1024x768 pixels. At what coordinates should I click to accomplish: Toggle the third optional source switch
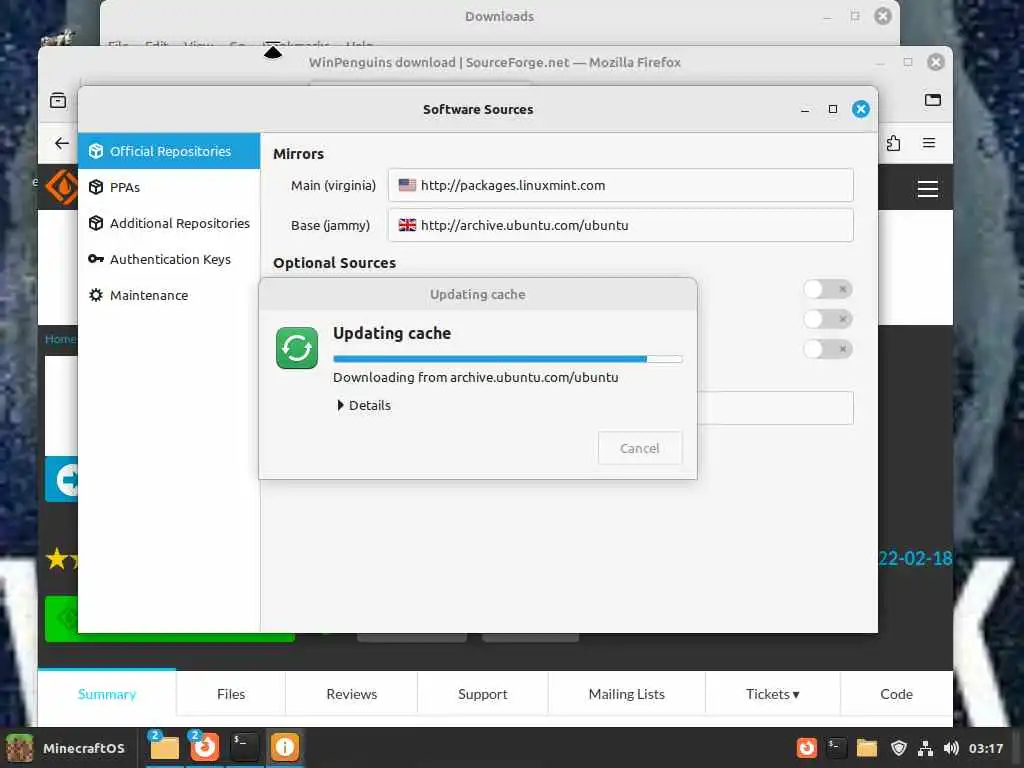click(827, 349)
